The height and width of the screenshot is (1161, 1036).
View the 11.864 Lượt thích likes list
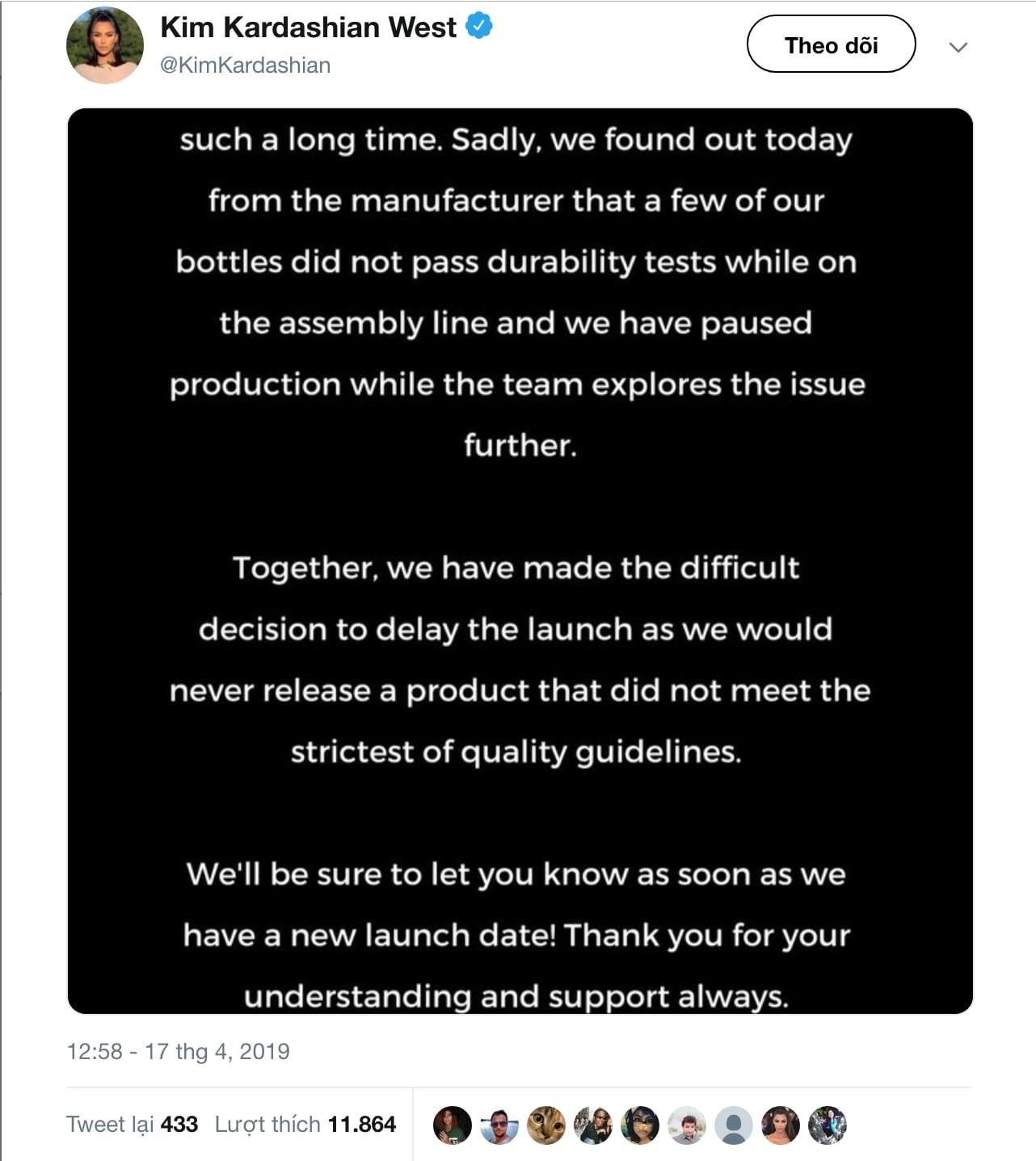tap(305, 1125)
